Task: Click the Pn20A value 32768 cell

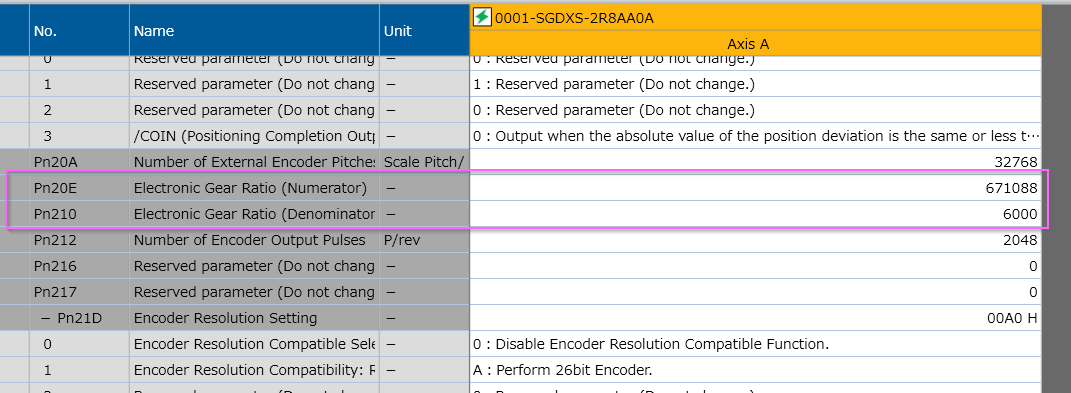Action: coord(755,162)
